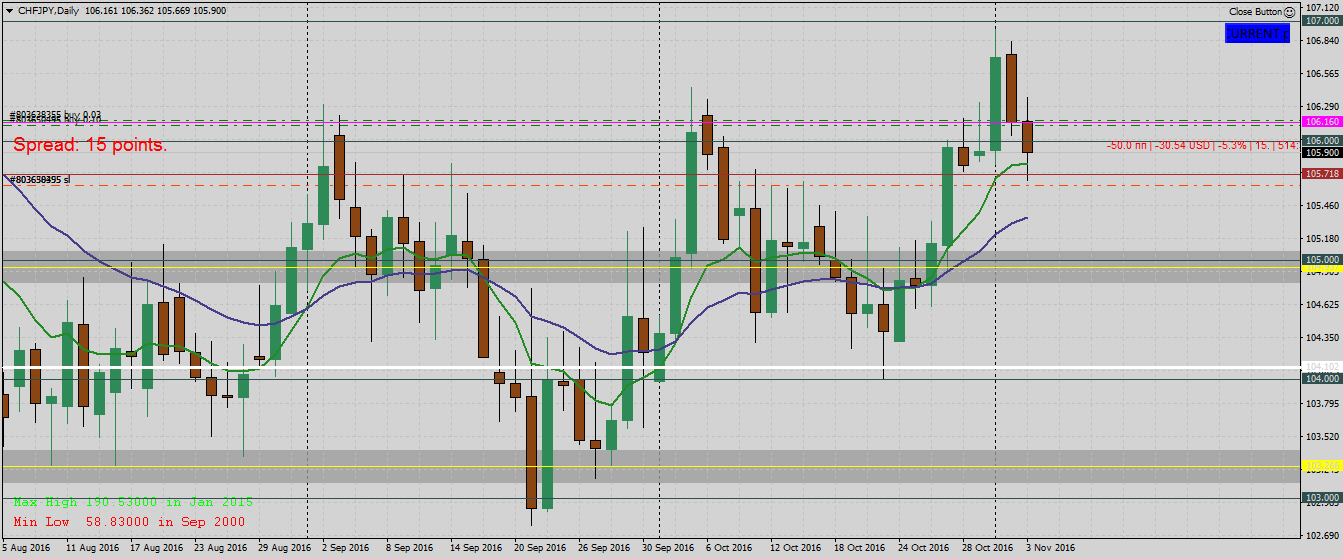
Task: Click the 105.180 price axis value
Action: pos(1323,239)
